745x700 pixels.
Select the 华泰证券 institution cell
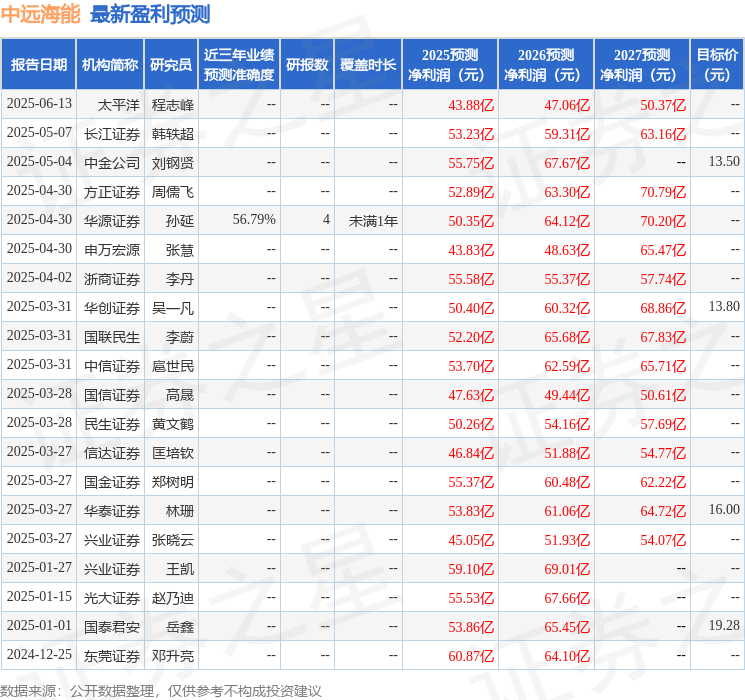click(112, 511)
